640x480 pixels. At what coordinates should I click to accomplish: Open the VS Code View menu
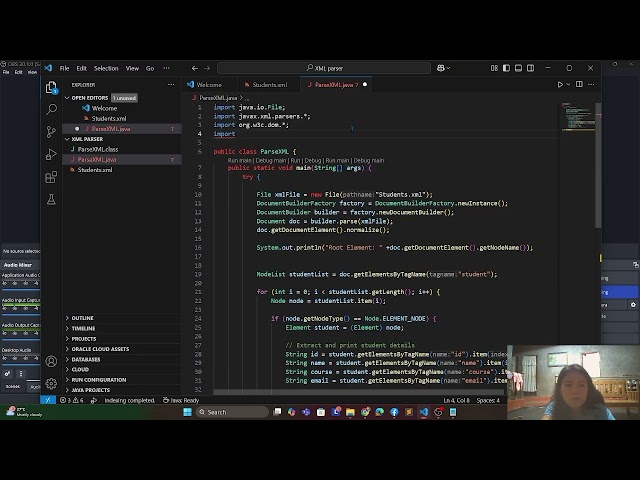(132, 68)
